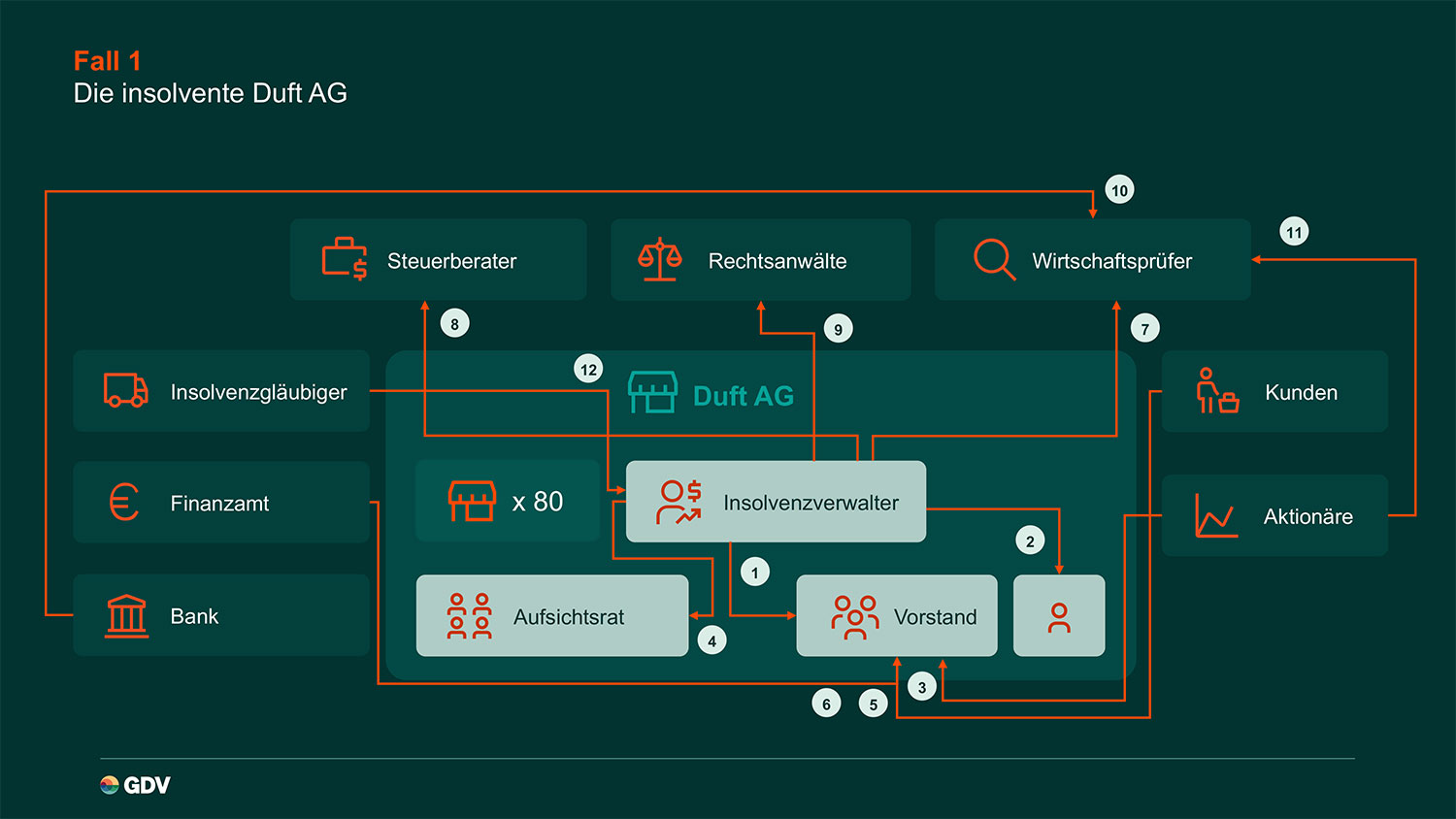Click the delivery truck icon beside Insolvenzgläubiger
The width and height of the screenshot is (1456, 819).
(126, 390)
